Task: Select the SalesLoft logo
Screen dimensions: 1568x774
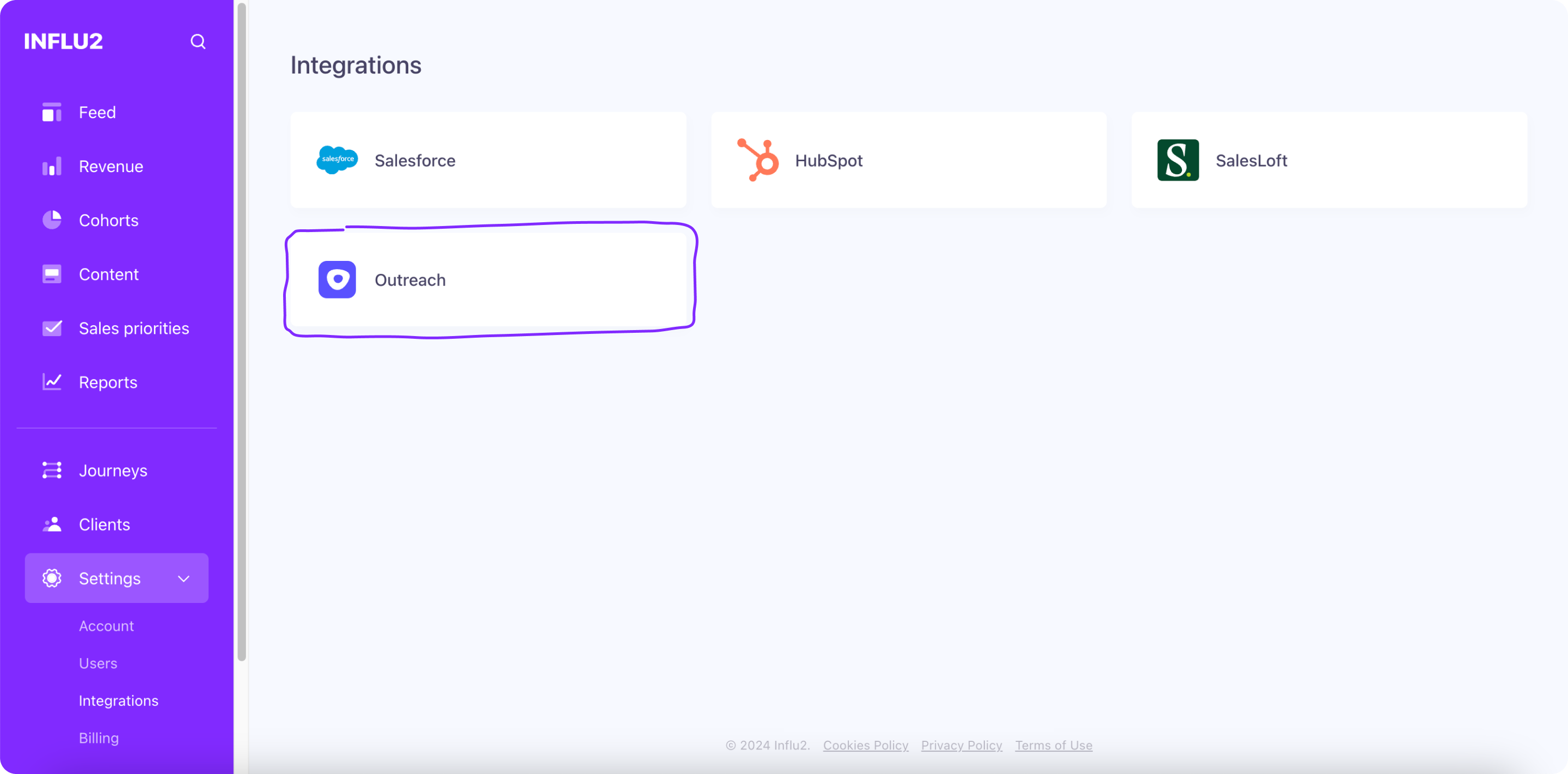Action: click(1177, 160)
